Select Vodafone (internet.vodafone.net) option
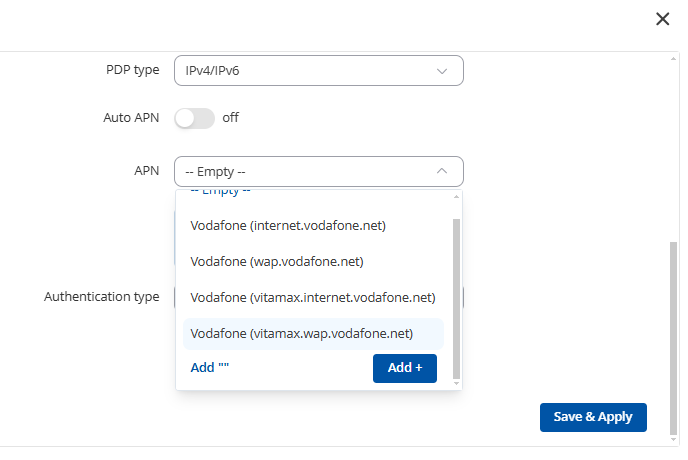The width and height of the screenshot is (688, 460). tap(313, 226)
